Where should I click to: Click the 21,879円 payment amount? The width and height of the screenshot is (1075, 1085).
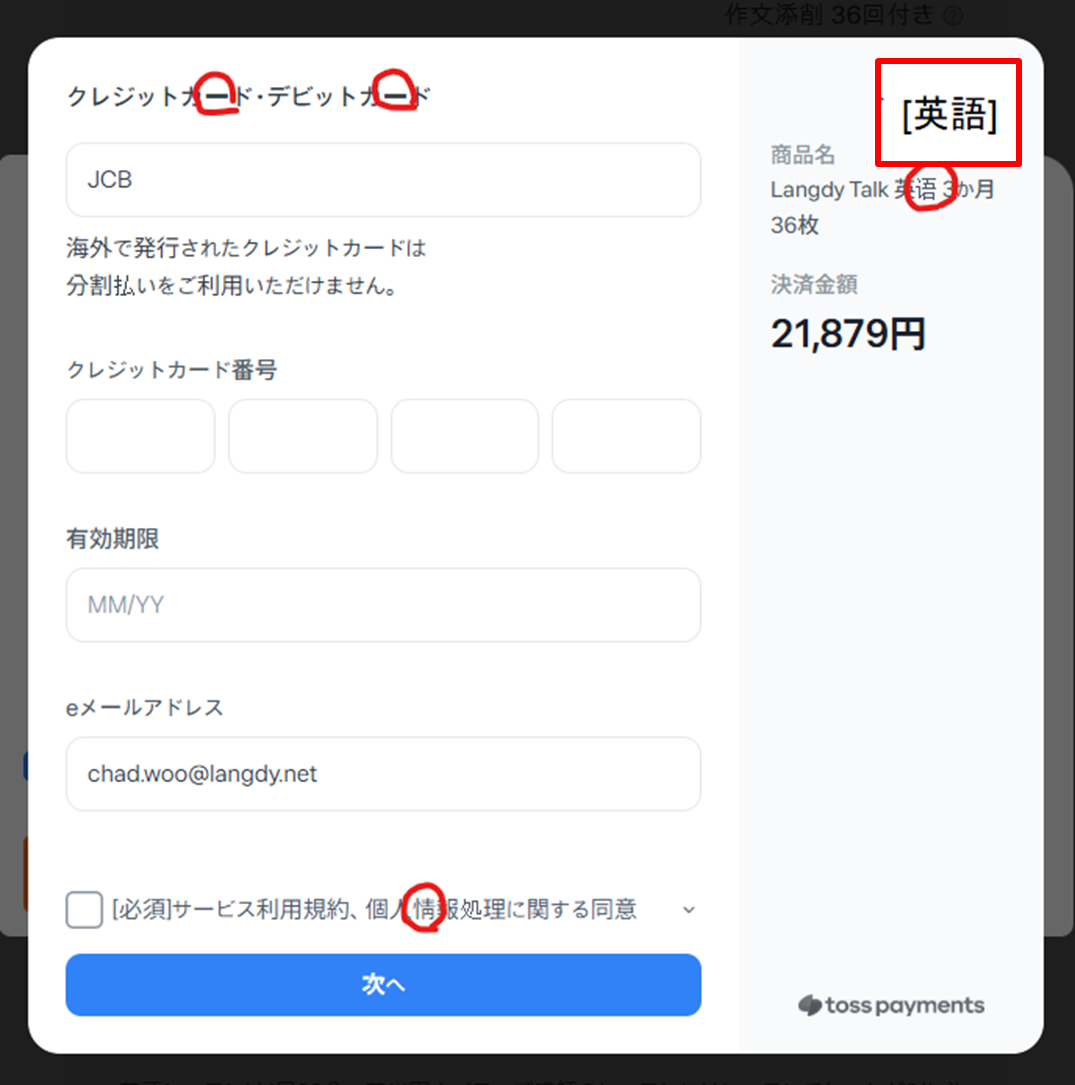(x=848, y=334)
